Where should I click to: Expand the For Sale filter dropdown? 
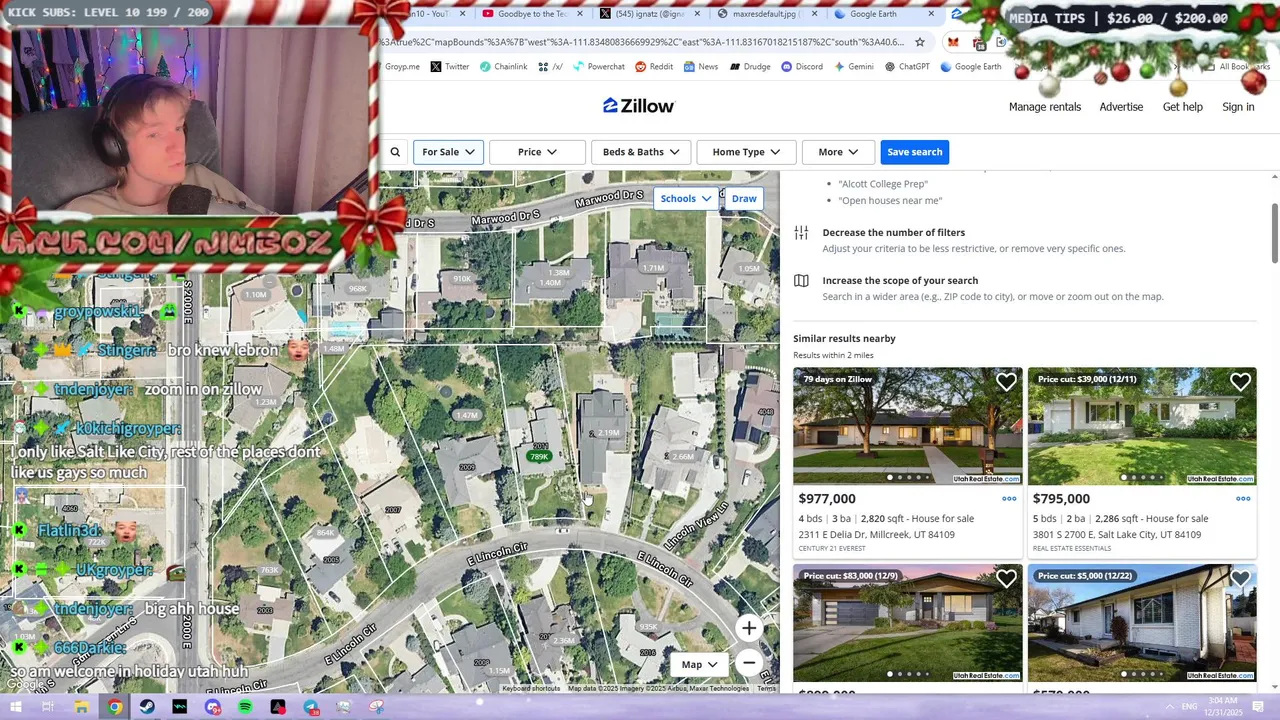pos(448,152)
